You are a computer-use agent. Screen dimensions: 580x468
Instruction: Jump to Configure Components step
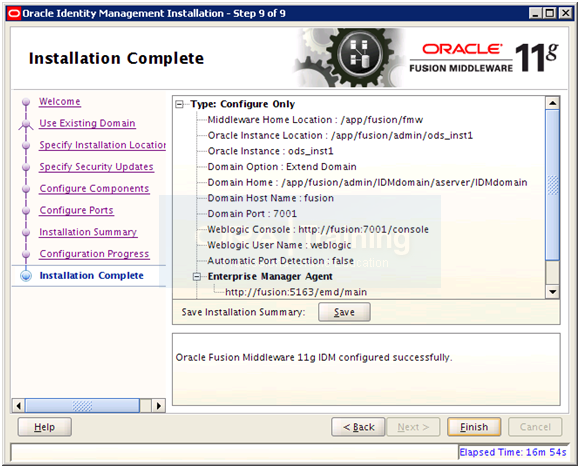[94, 188]
